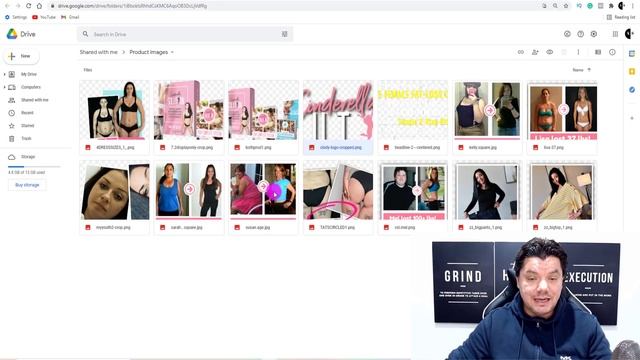Image resolution: width=640 pixels, height=360 pixels.
Task: Click the Google account avatar in Drive
Action: 629,34
